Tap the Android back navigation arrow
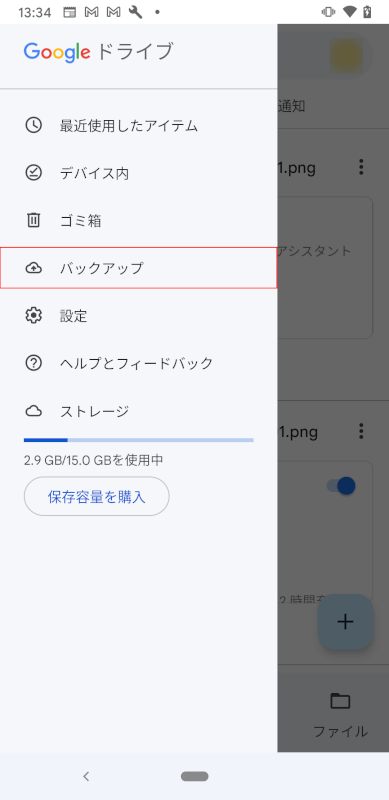The width and height of the screenshot is (389, 800). point(86,776)
